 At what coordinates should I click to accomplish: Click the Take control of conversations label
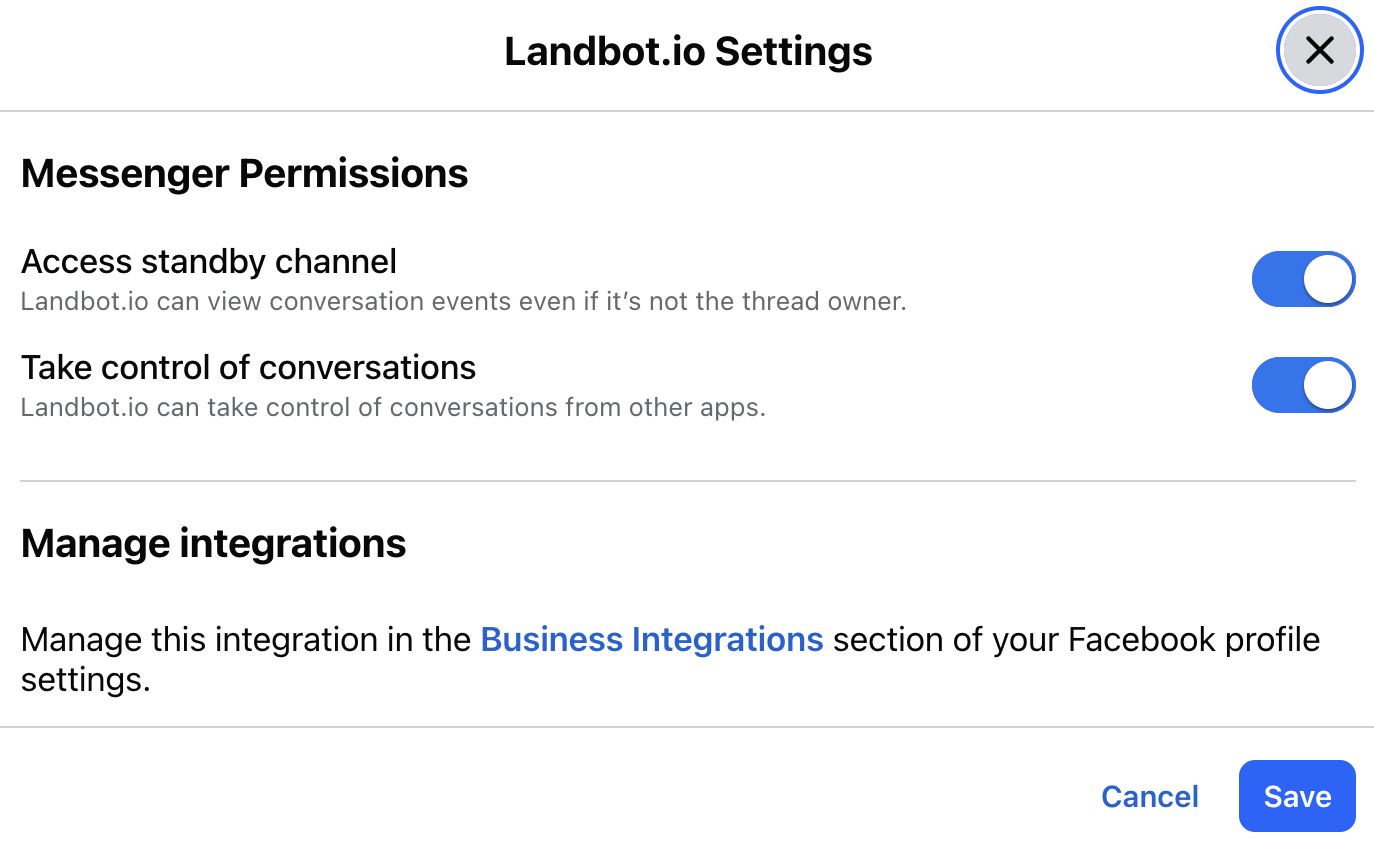click(x=248, y=367)
